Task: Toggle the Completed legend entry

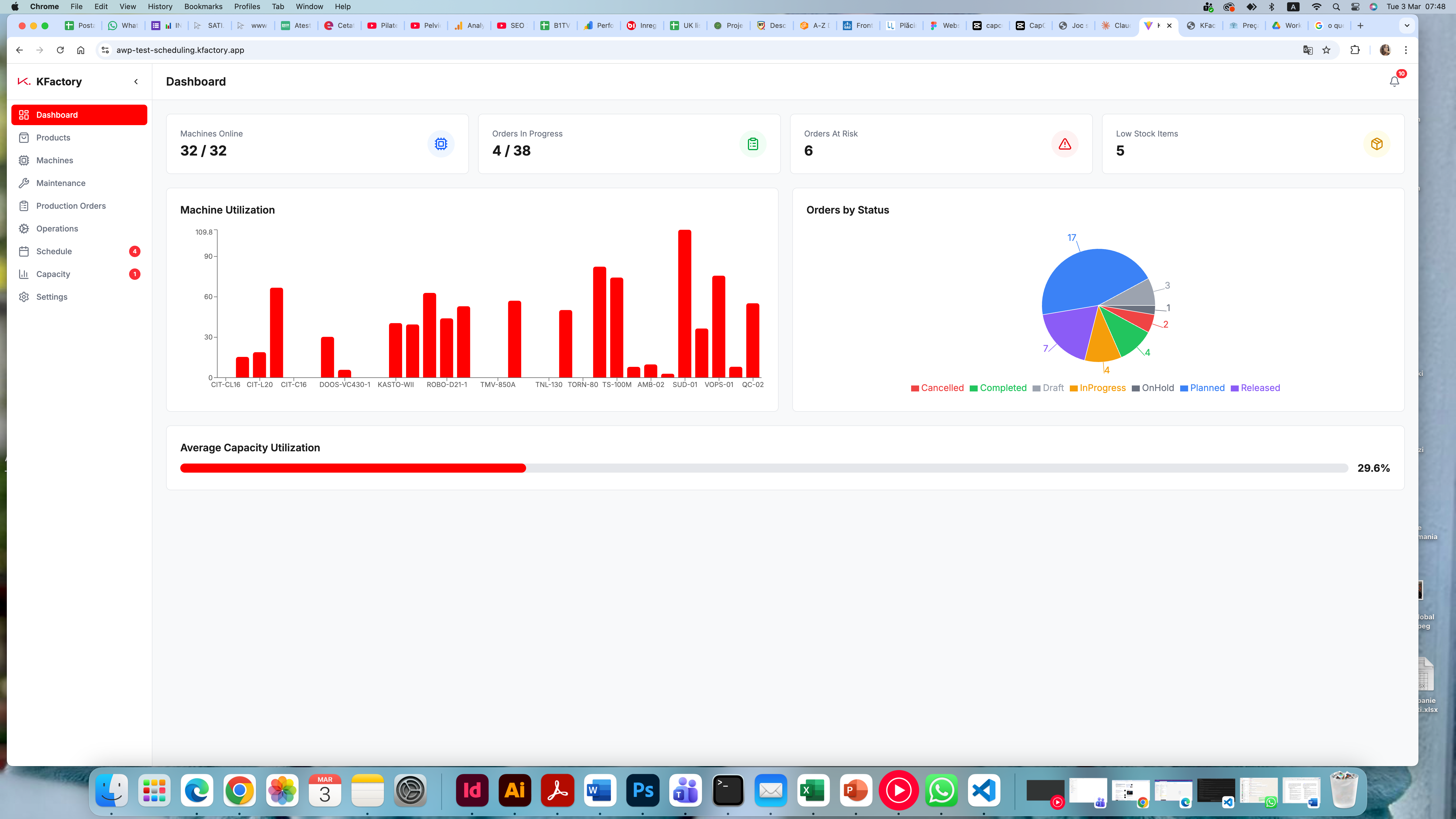Action: 998,388
